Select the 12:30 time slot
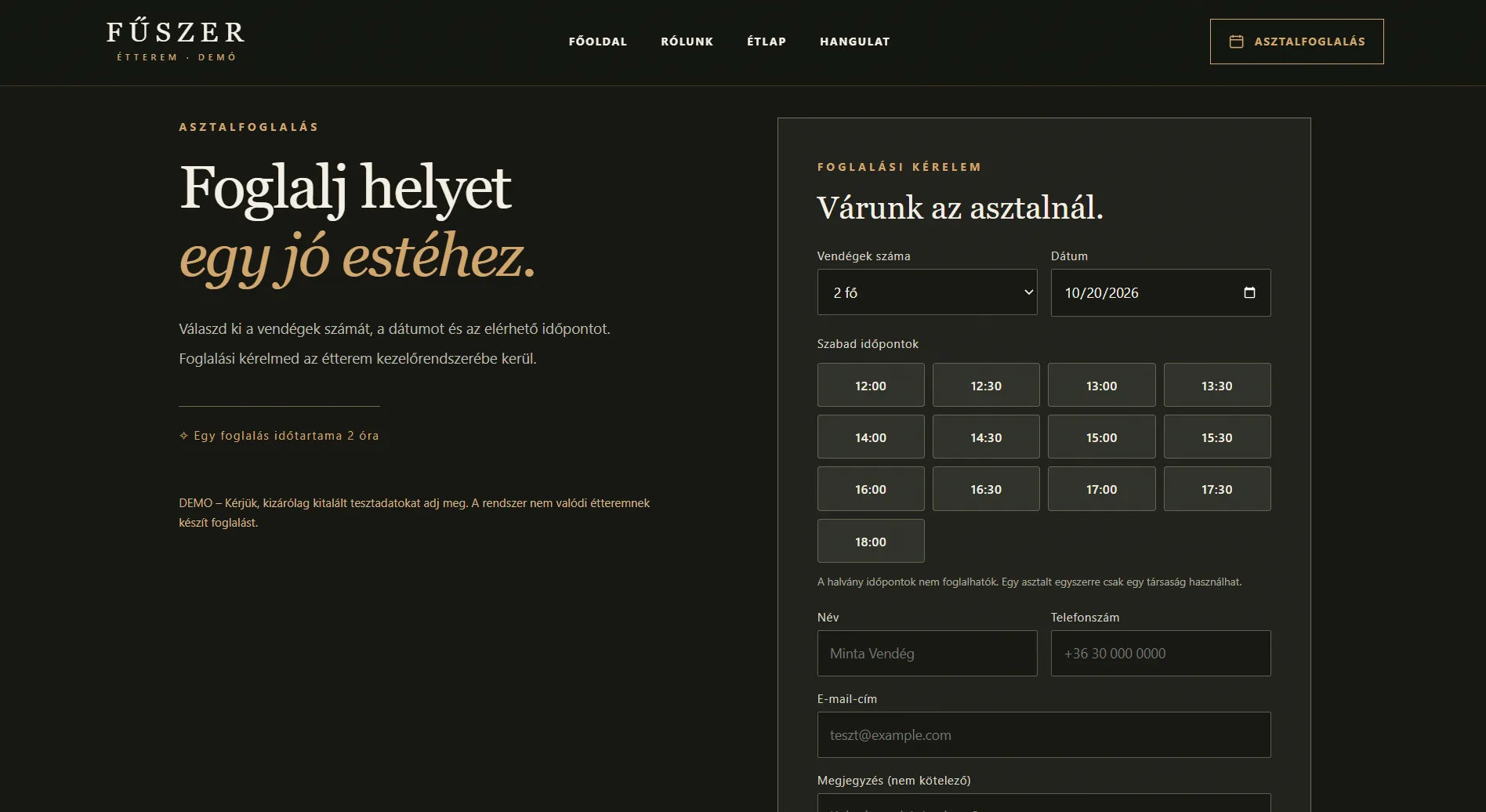The height and width of the screenshot is (812, 1486). click(x=986, y=385)
